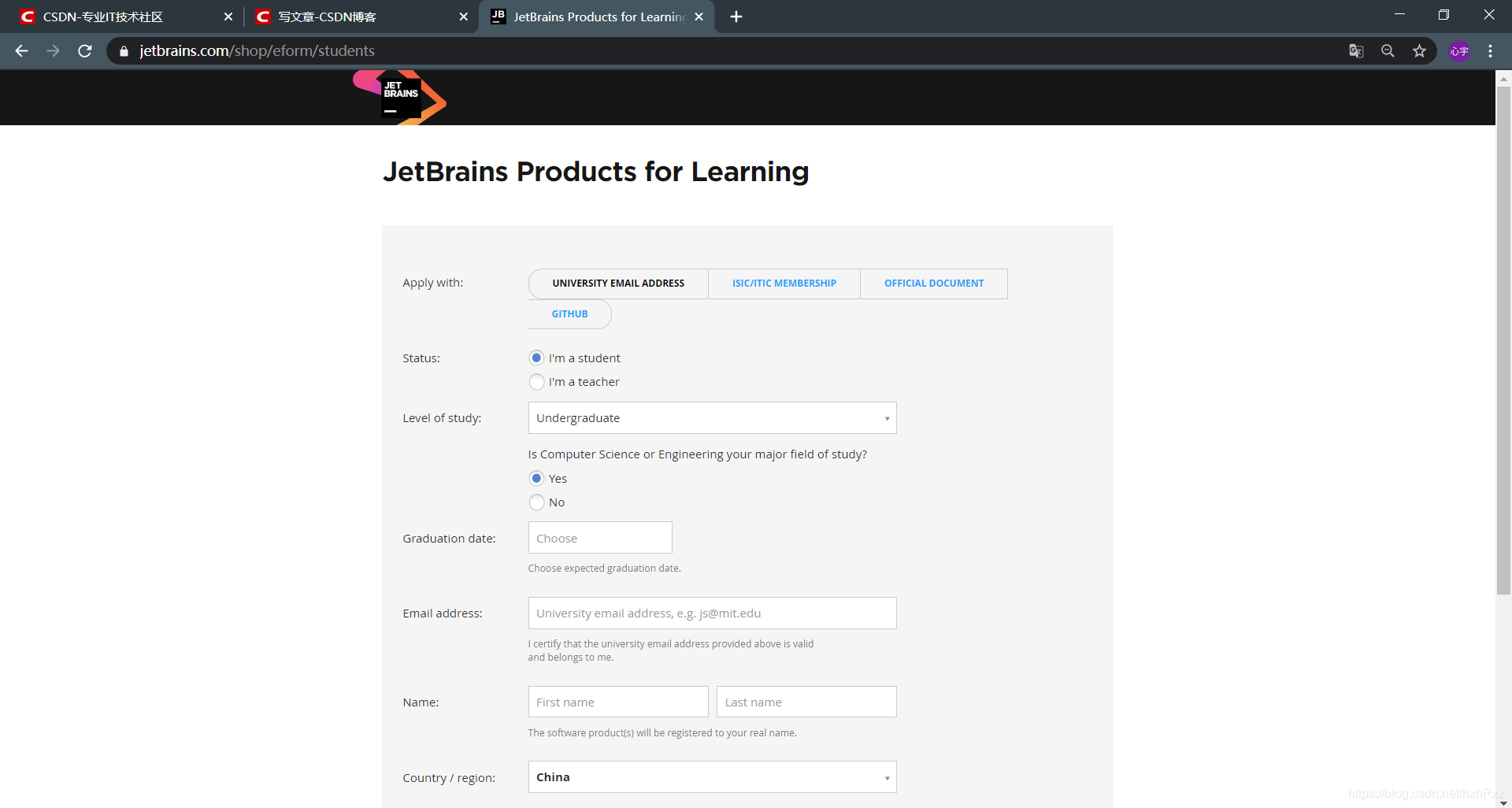Restore down the Chrome window
Image resolution: width=1512 pixels, height=808 pixels.
pyautogui.click(x=1443, y=15)
